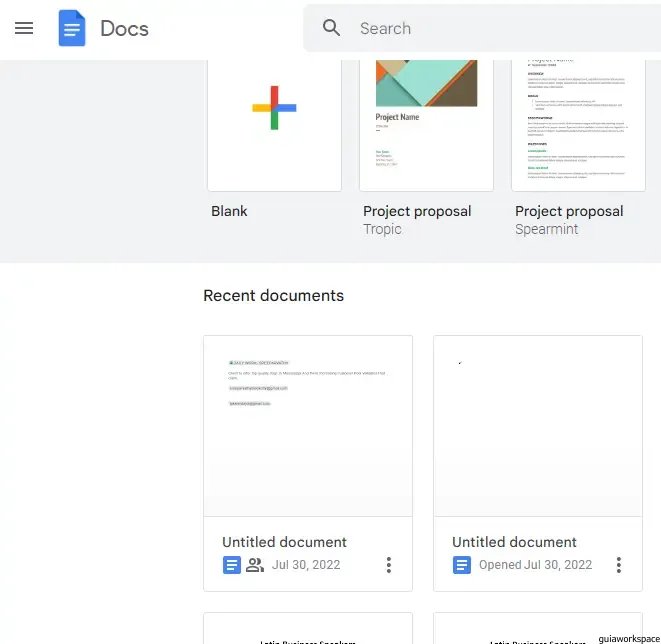Open the shared Untitled document thumbnail
Viewport: 661px width, 644px height.
click(308, 426)
